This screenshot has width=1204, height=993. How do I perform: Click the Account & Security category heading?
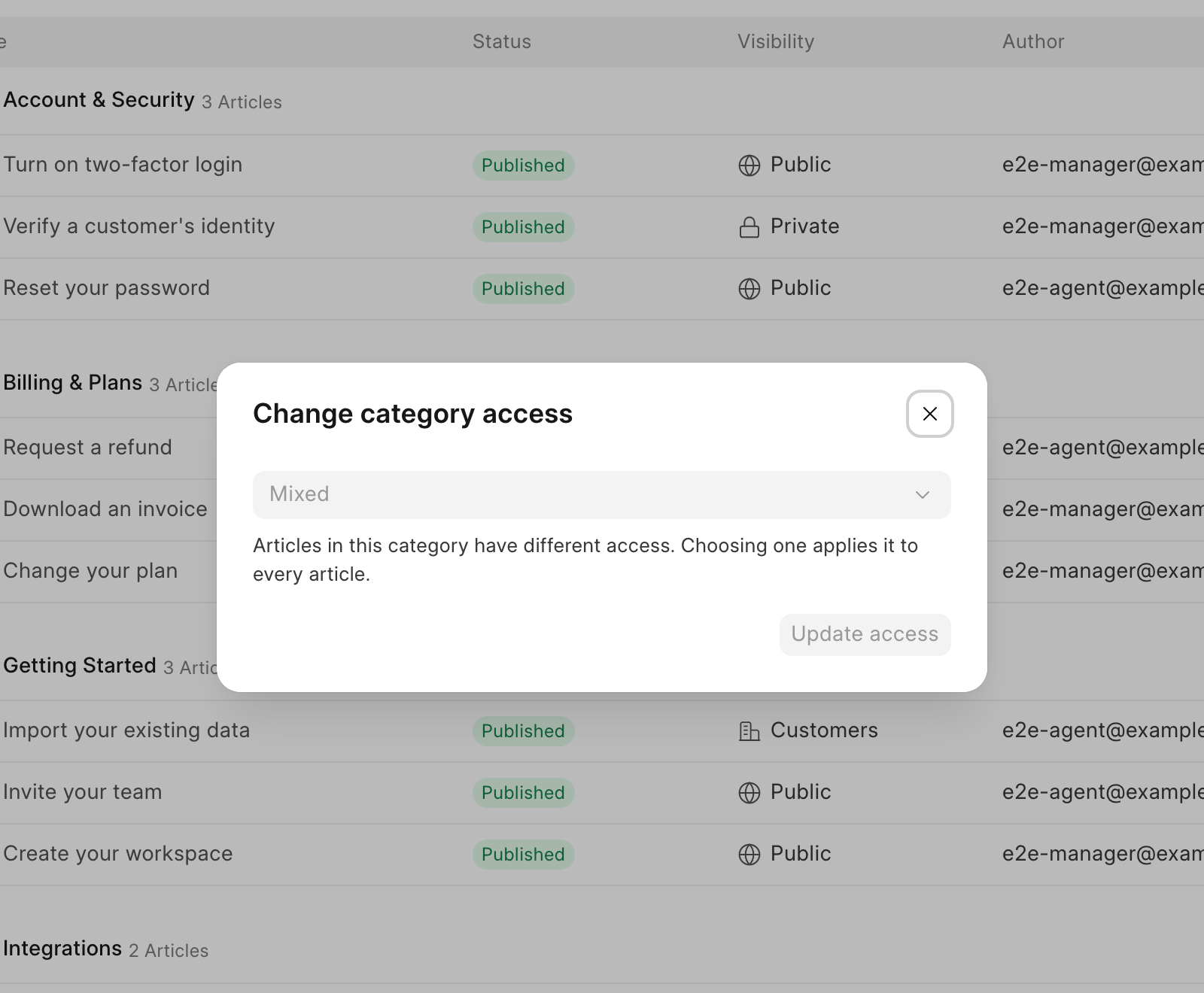[99, 100]
